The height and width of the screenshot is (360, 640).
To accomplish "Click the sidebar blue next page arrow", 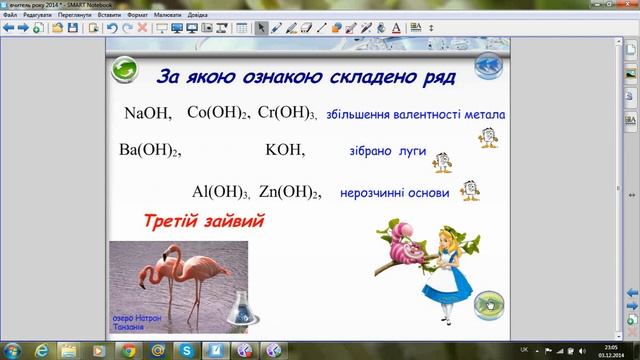I will (632, 306).
